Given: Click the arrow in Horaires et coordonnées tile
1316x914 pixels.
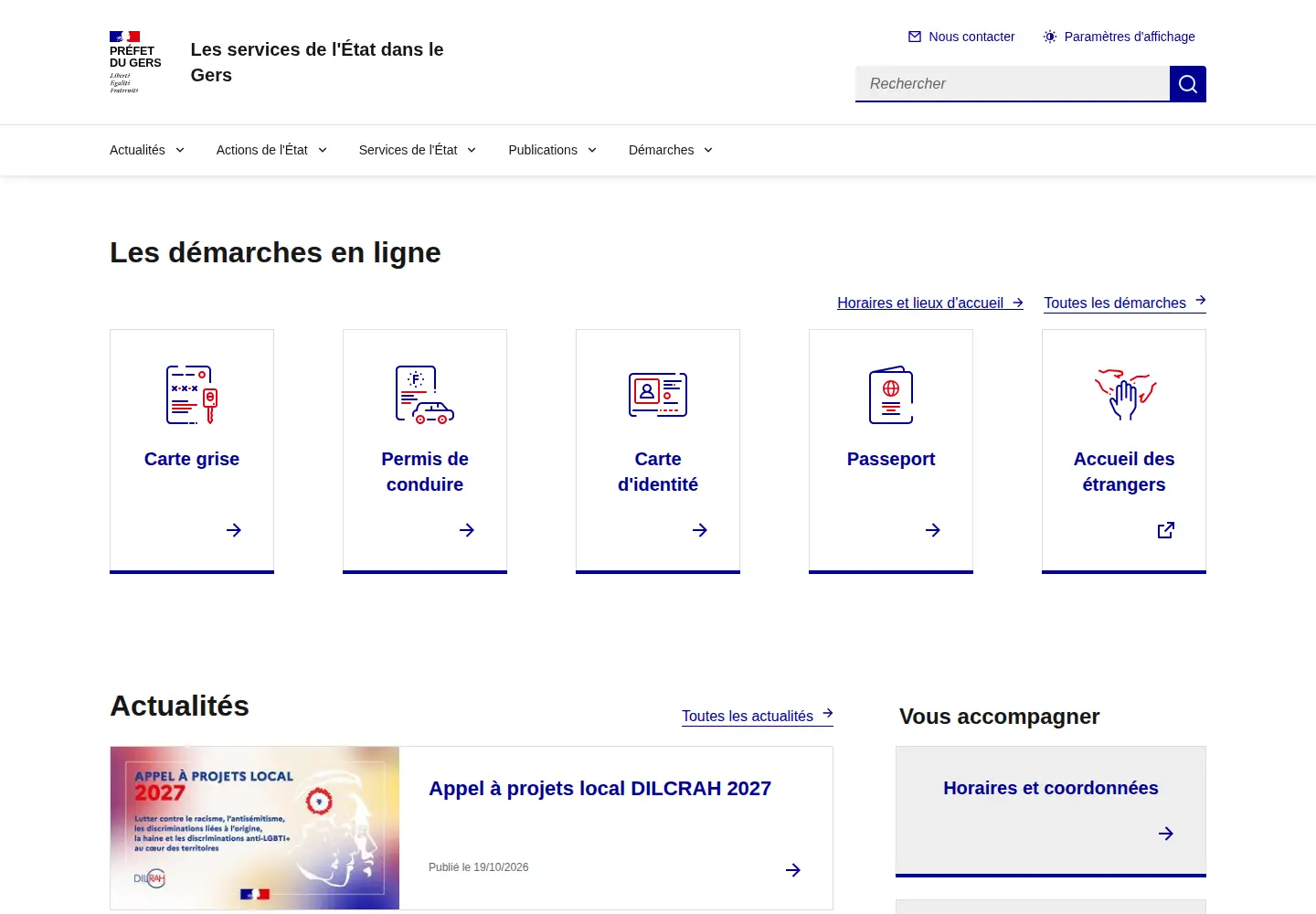Looking at the screenshot, I should (1166, 834).
